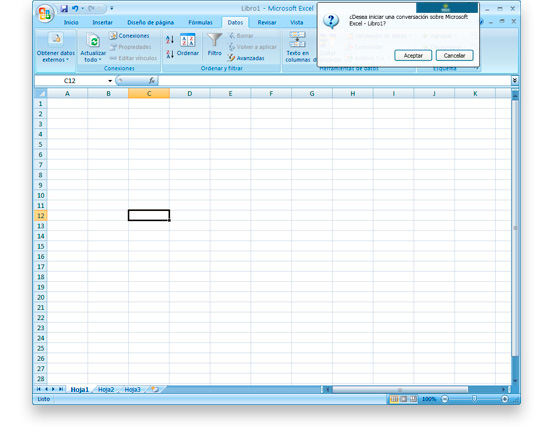This screenshot has width=557, height=441.
Task: Zoom out with the minus button
Action: point(445,399)
